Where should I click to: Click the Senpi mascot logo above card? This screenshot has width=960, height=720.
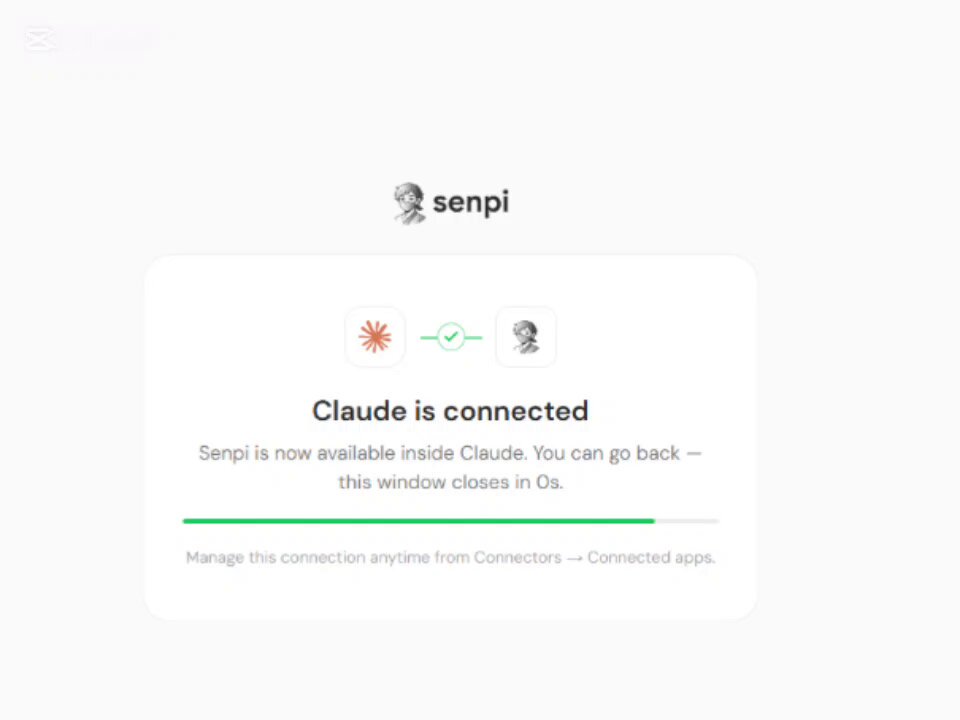pos(409,203)
